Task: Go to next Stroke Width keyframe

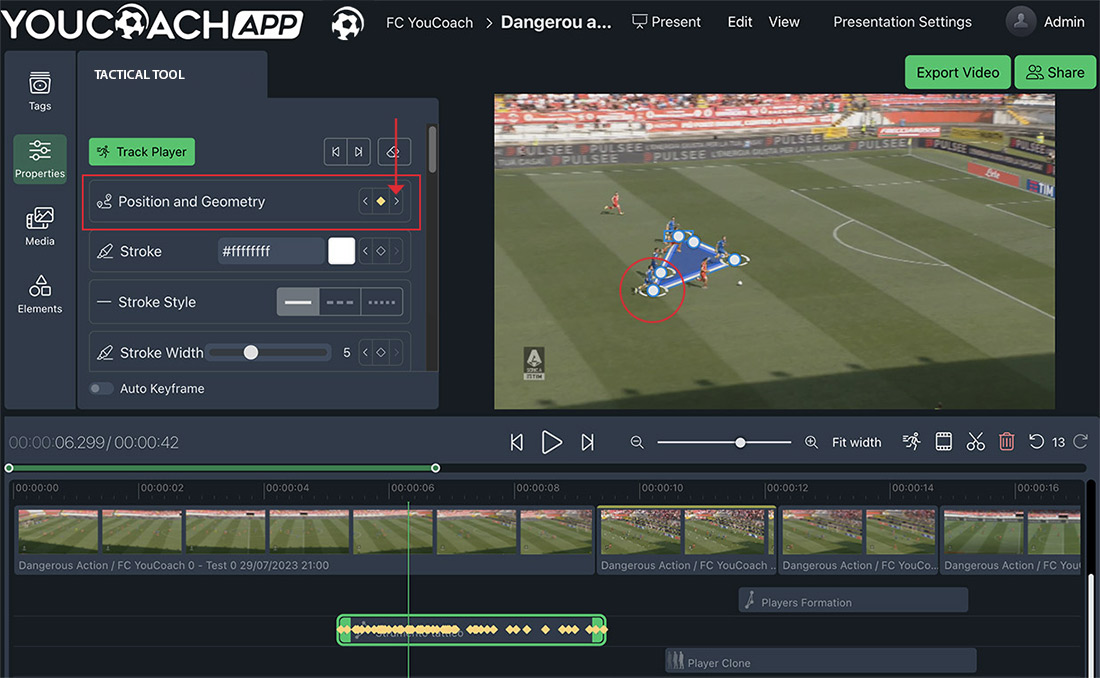Action: 396,352
